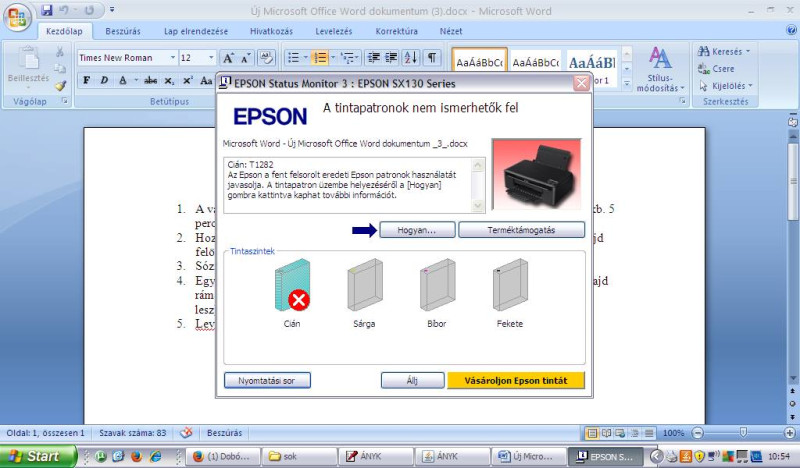This screenshot has width=800, height=468.
Task: Launch Firefox from quick launch
Action: coord(136,456)
